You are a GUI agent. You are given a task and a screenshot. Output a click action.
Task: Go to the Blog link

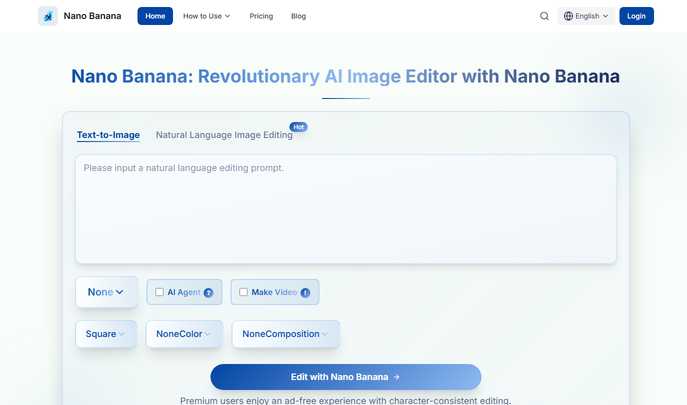pyautogui.click(x=298, y=16)
